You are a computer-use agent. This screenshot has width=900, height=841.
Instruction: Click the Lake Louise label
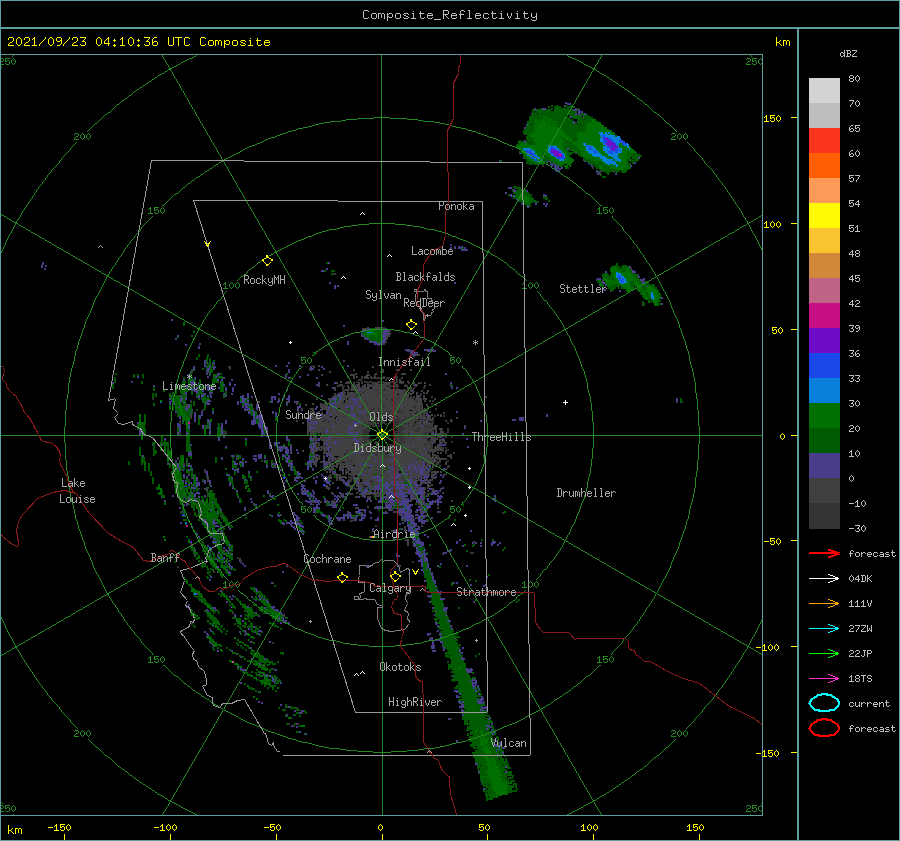pyautogui.click(x=77, y=491)
